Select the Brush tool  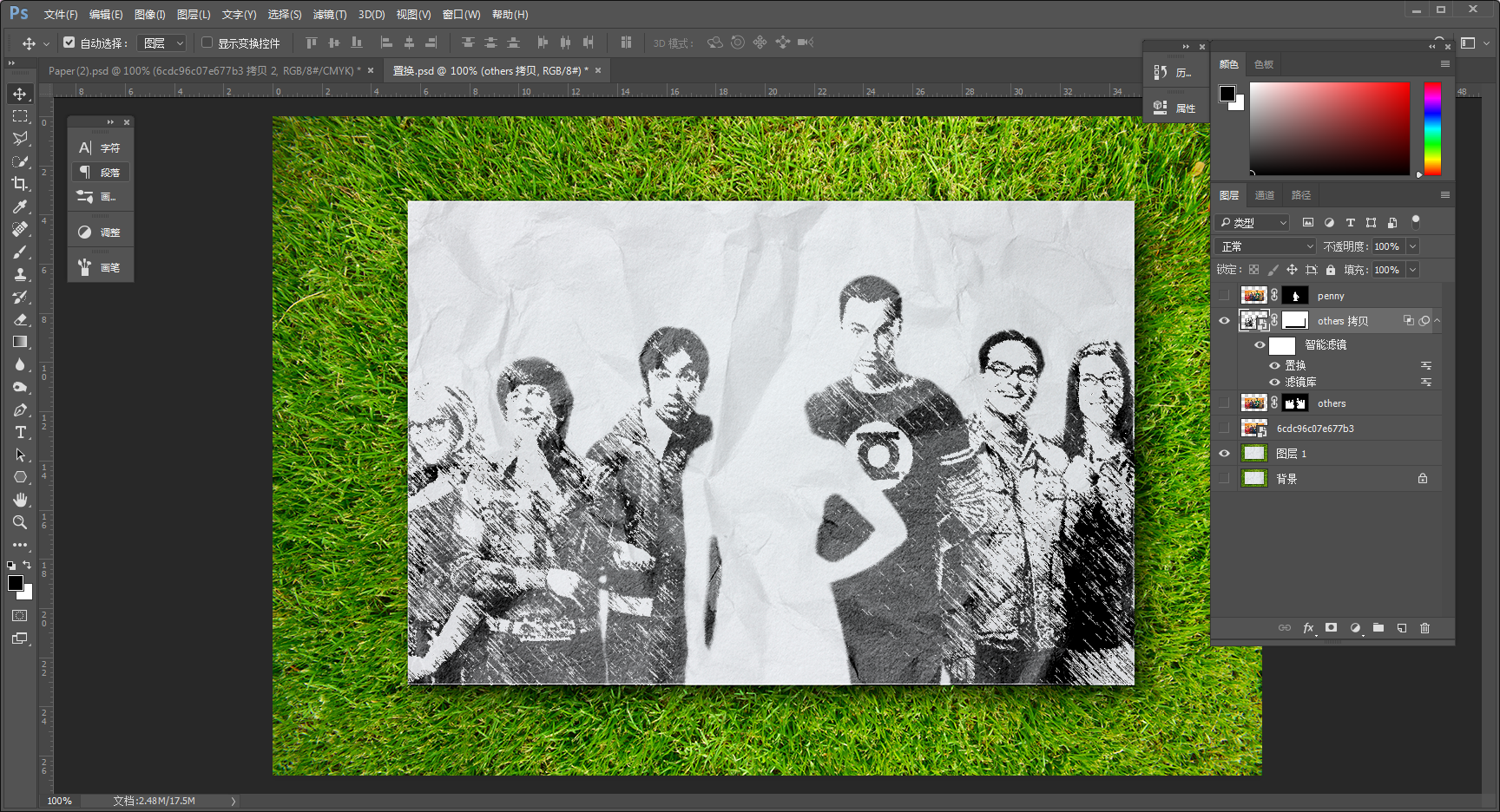point(20,252)
